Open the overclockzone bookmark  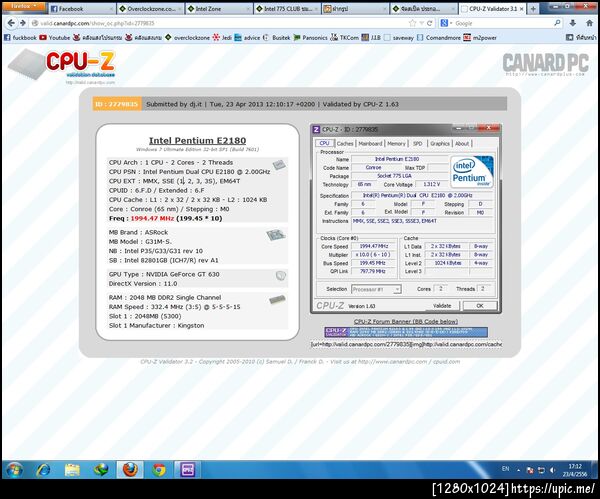click(x=188, y=38)
